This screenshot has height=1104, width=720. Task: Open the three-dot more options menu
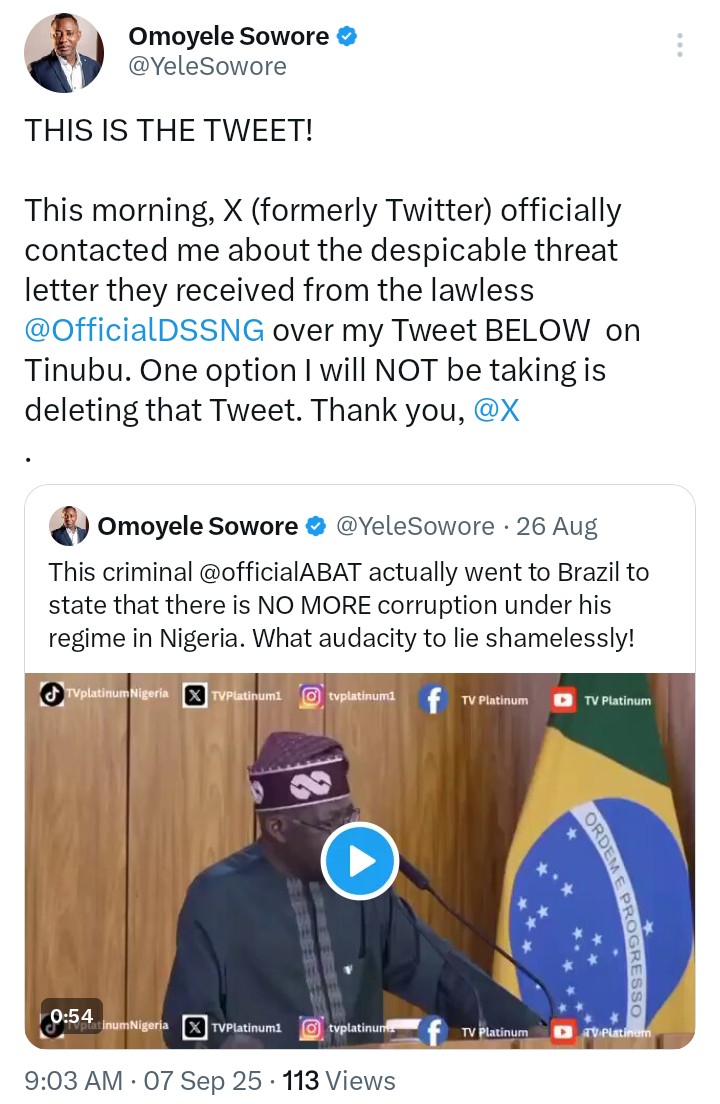679,45
